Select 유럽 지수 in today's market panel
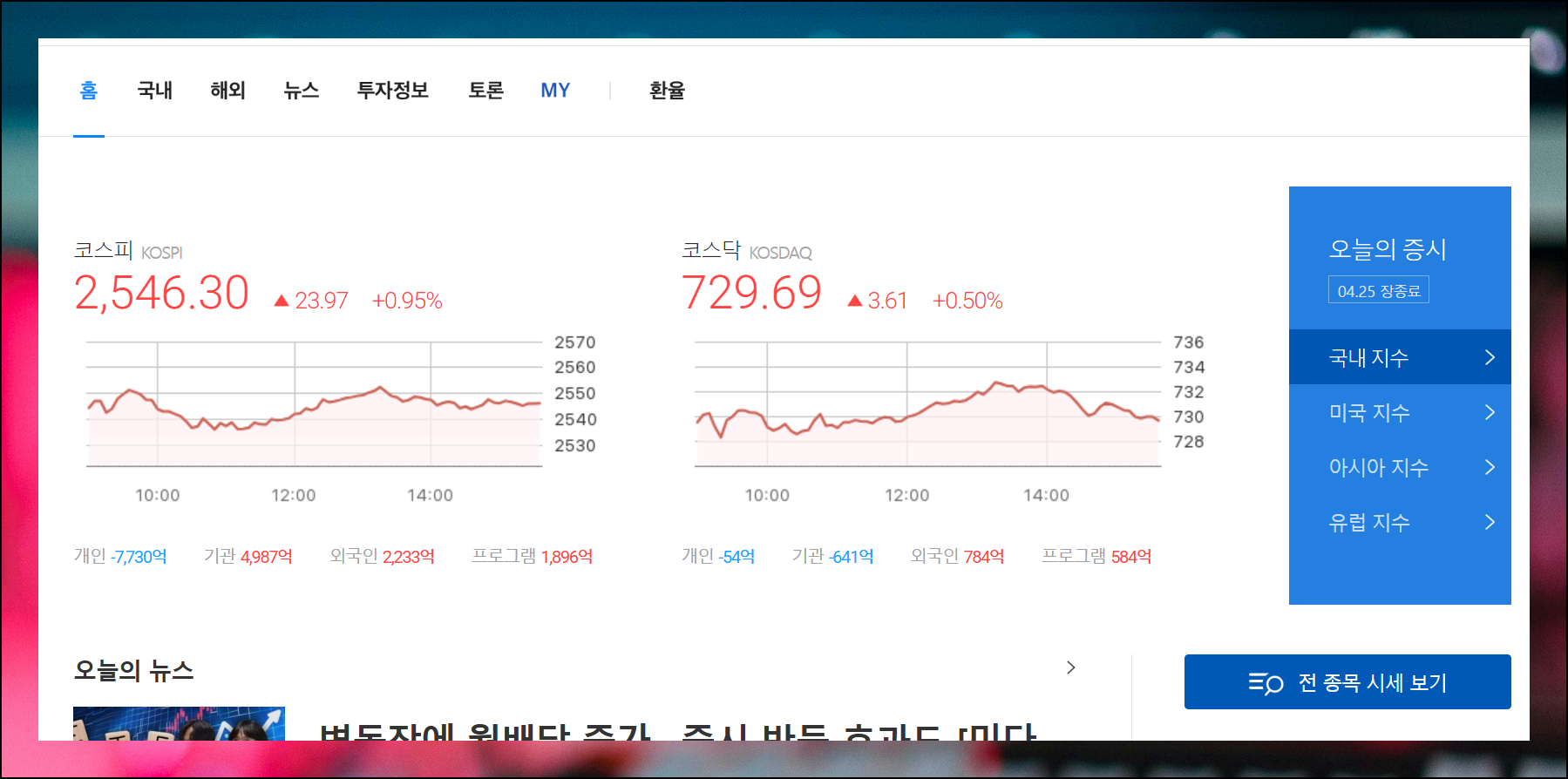This screenshot has width=1568, height=779. tap(1400, 522)
